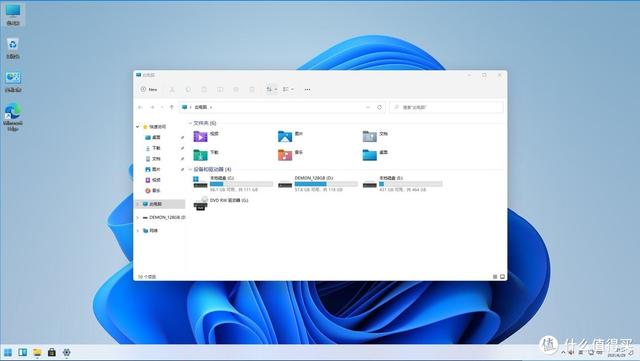
Task: Click the C: drive capacity usage bar
Action: pos(241,184)
